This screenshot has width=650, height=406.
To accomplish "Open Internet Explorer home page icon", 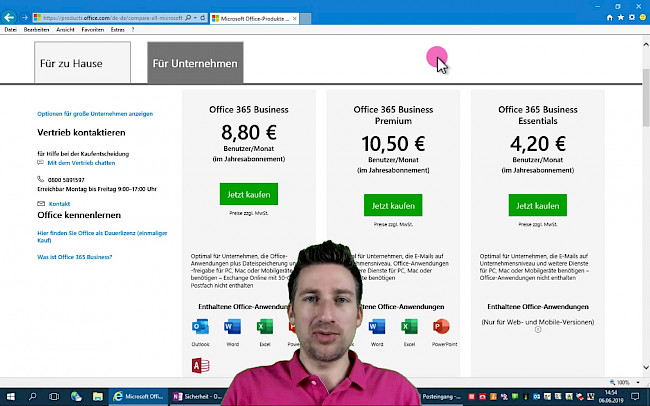I will tap(611, 18).
